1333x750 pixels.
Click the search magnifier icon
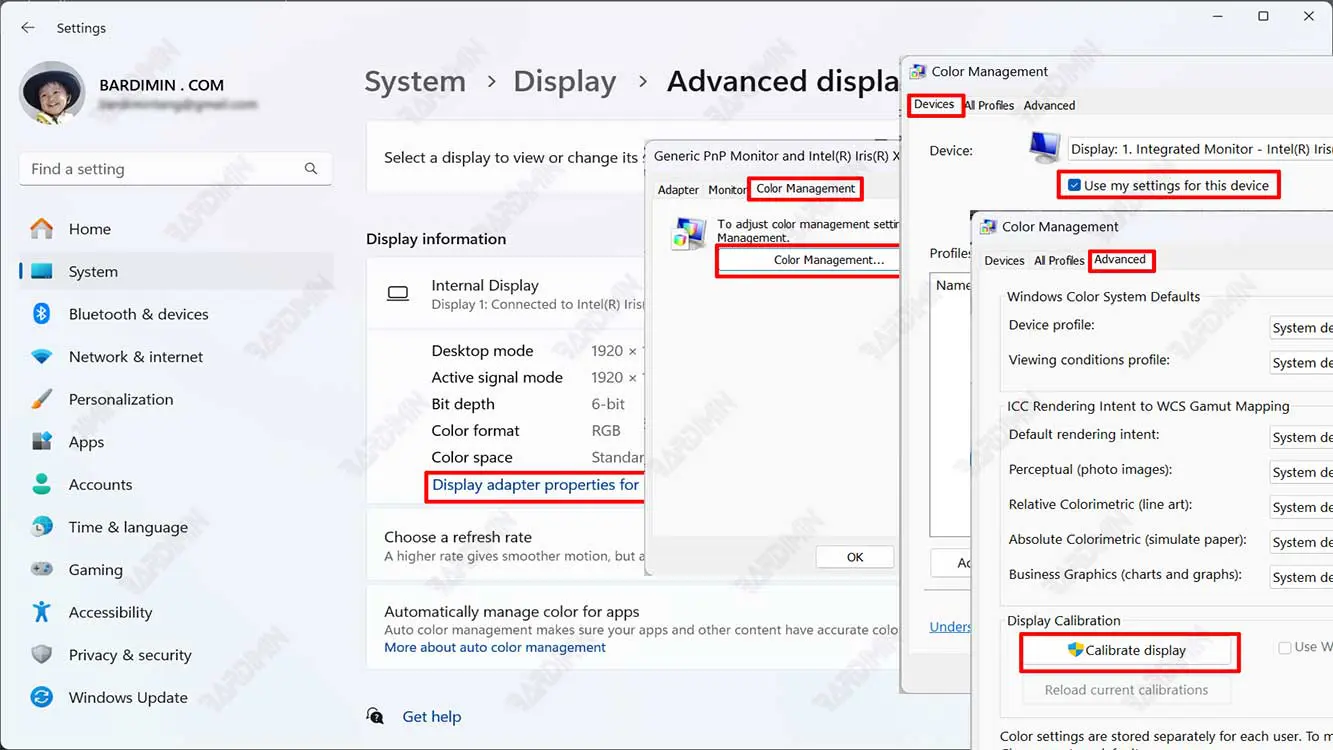pos(311,169)
